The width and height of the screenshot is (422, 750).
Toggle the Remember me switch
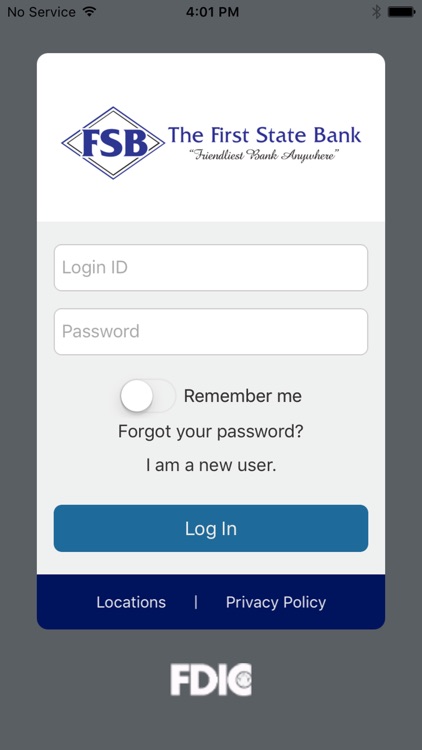click(x=147, y=396)
